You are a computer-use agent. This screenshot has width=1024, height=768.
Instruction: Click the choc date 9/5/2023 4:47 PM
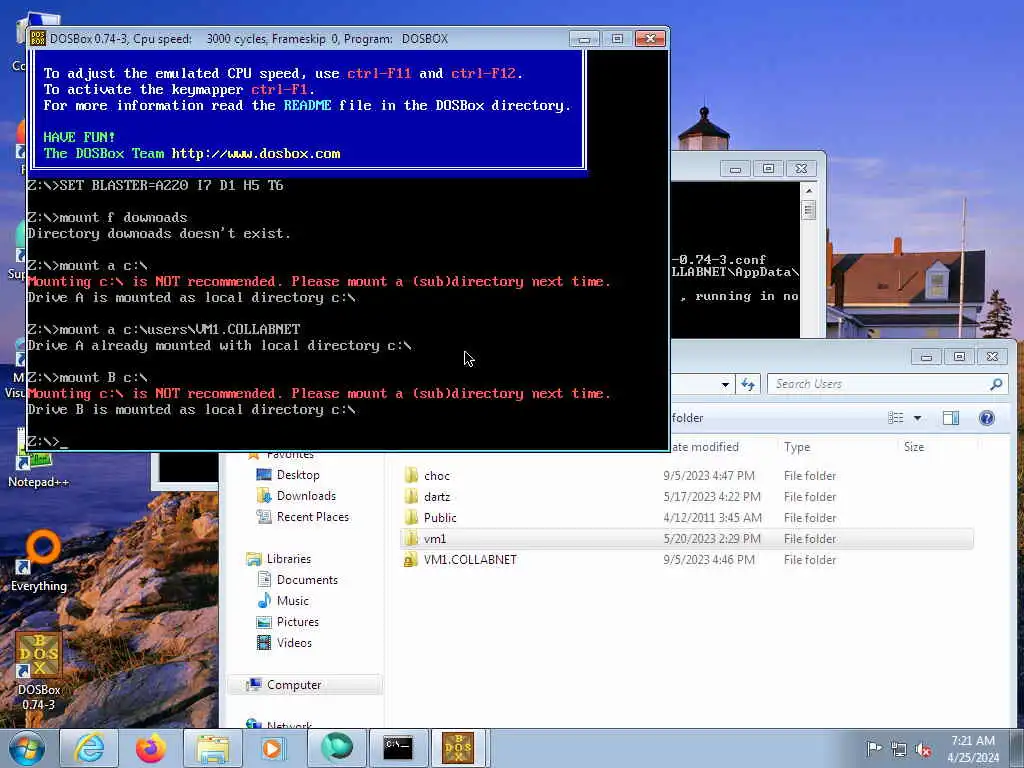click(709, 476)
